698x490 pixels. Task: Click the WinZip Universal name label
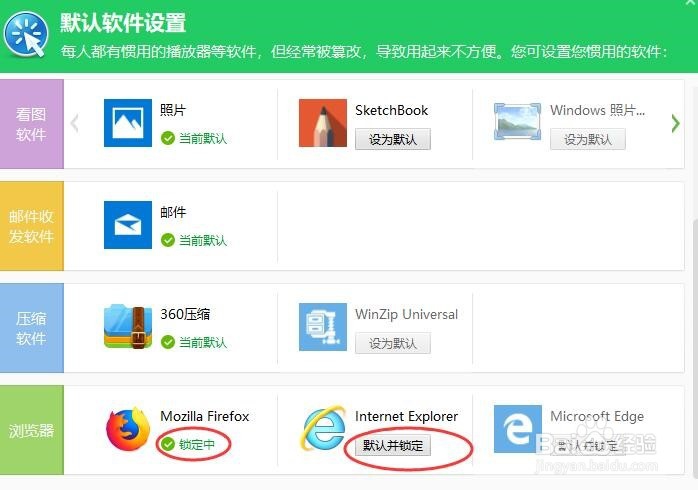pyautogui.click(x=406, y=314)
